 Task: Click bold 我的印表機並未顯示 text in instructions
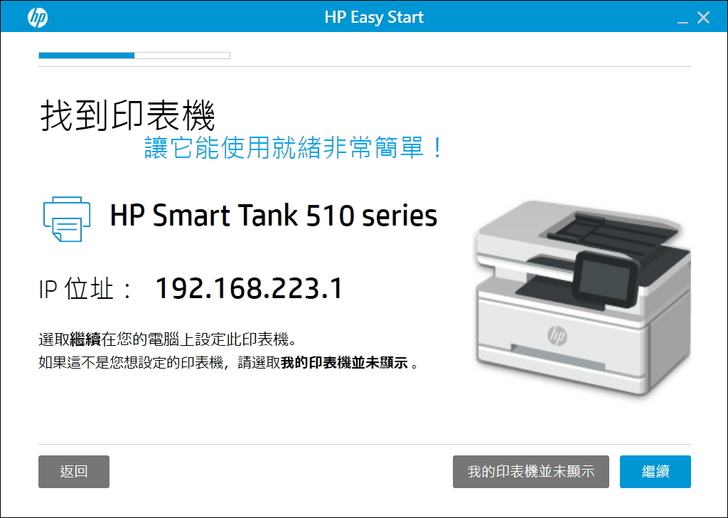[x=344, y=363]
